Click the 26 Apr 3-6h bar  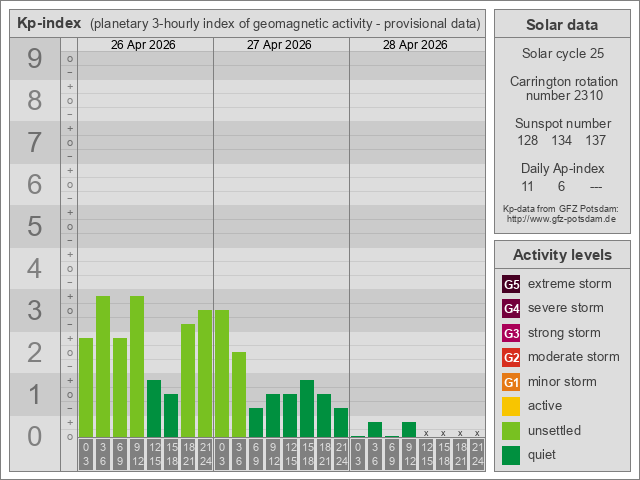coord(103,367)
